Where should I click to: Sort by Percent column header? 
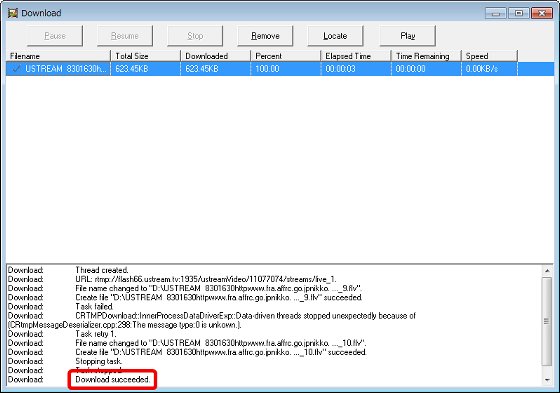[x=285, y=56]
